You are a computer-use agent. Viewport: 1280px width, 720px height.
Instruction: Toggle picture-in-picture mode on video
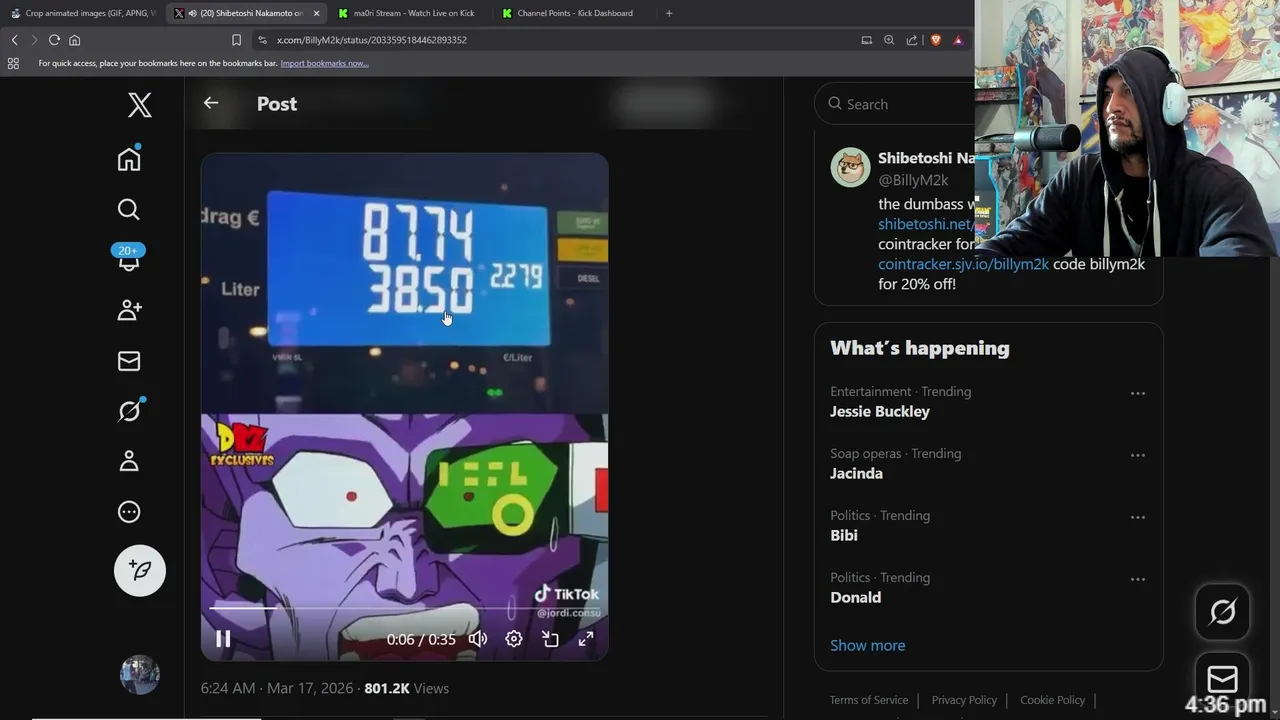[550, 639]
